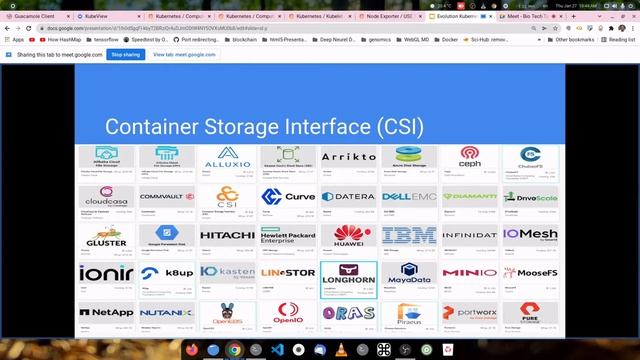Open the html5-Presentation bookmarks folder

(x=284, y=40)
